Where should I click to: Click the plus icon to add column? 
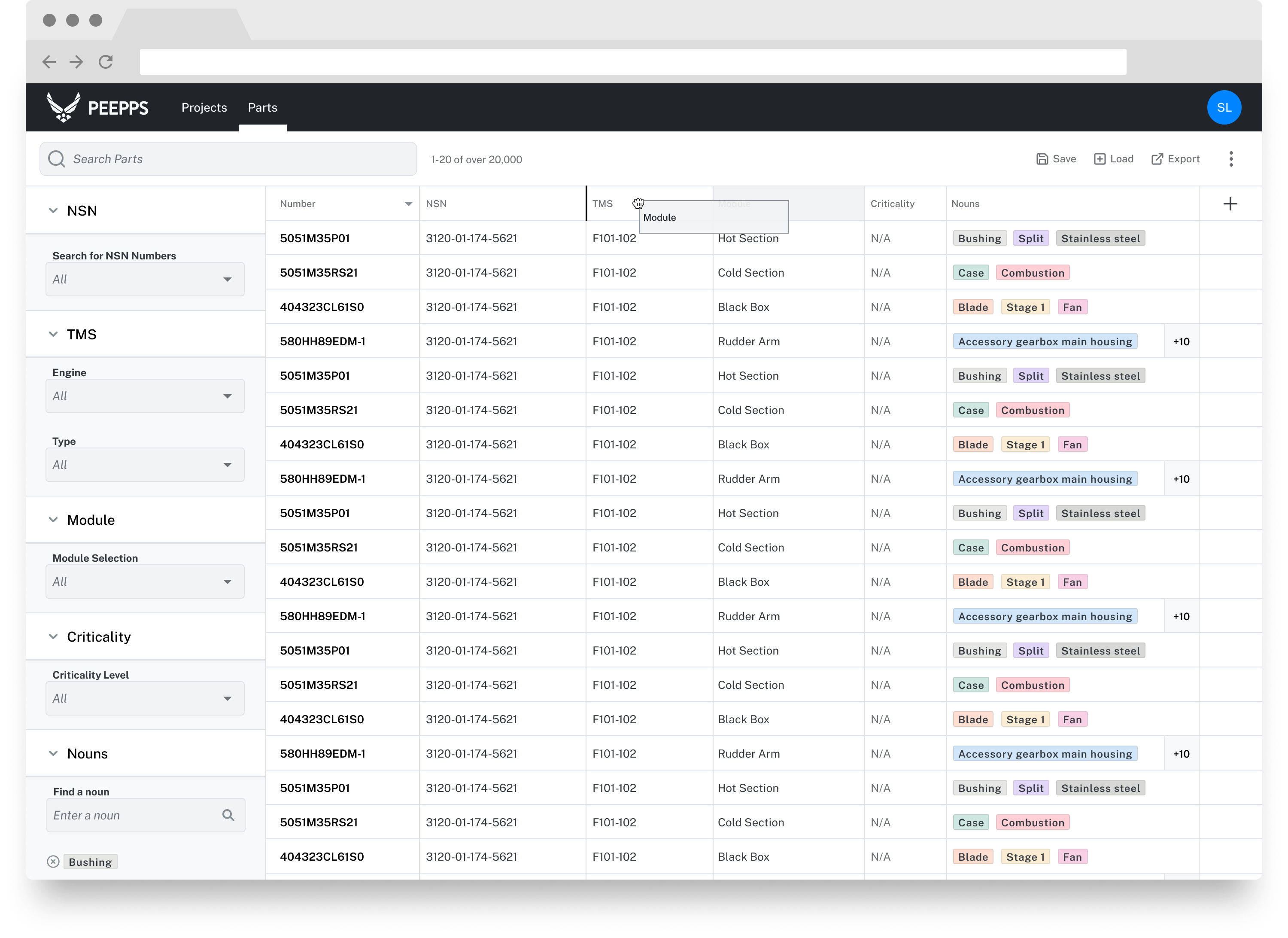tap(1230, 204)
